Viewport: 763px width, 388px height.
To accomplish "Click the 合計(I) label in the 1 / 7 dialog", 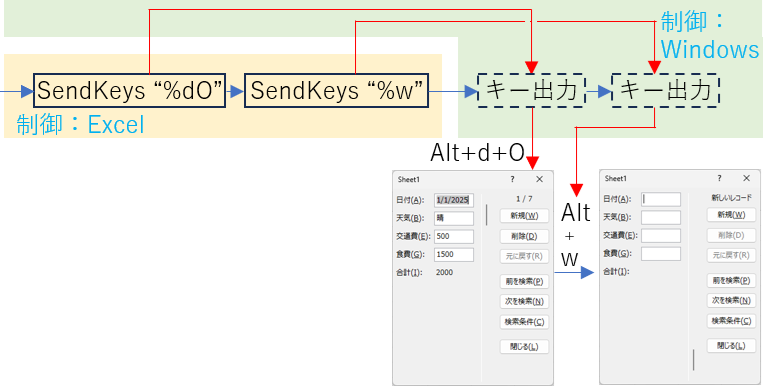I will [x=409, y=273].
